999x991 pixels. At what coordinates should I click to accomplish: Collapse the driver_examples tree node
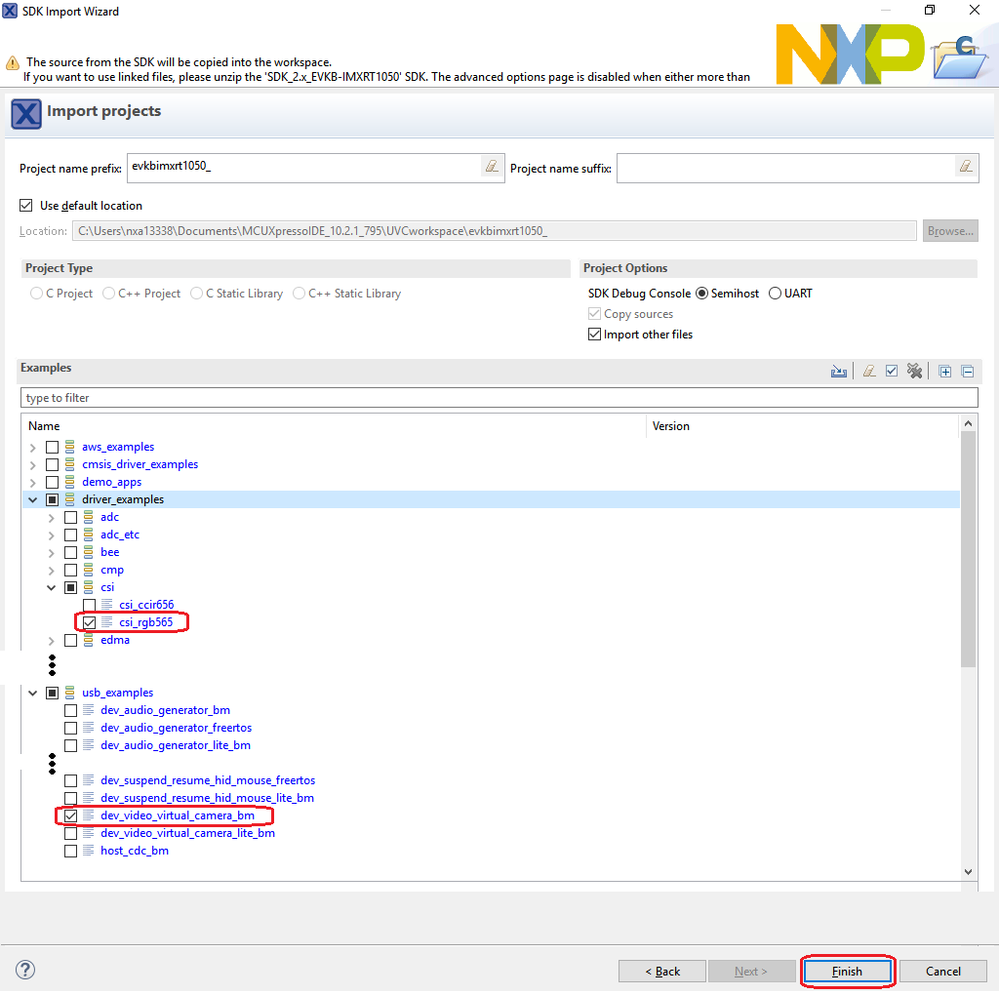tap(33, 500)
